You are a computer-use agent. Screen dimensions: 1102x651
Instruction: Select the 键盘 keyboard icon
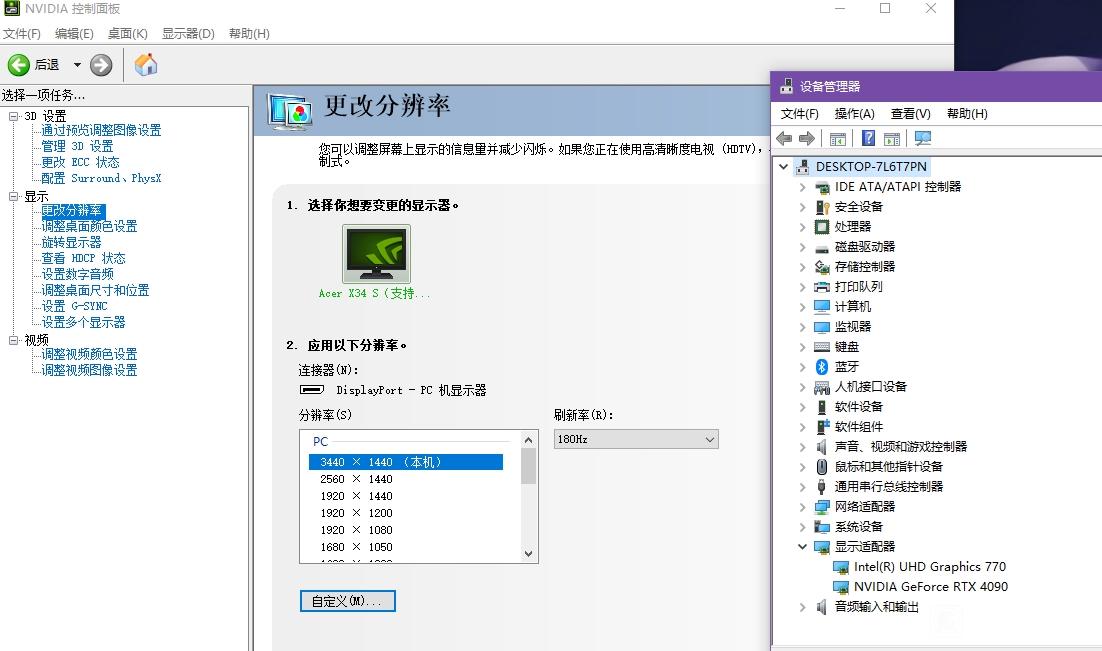pos(822,347)
